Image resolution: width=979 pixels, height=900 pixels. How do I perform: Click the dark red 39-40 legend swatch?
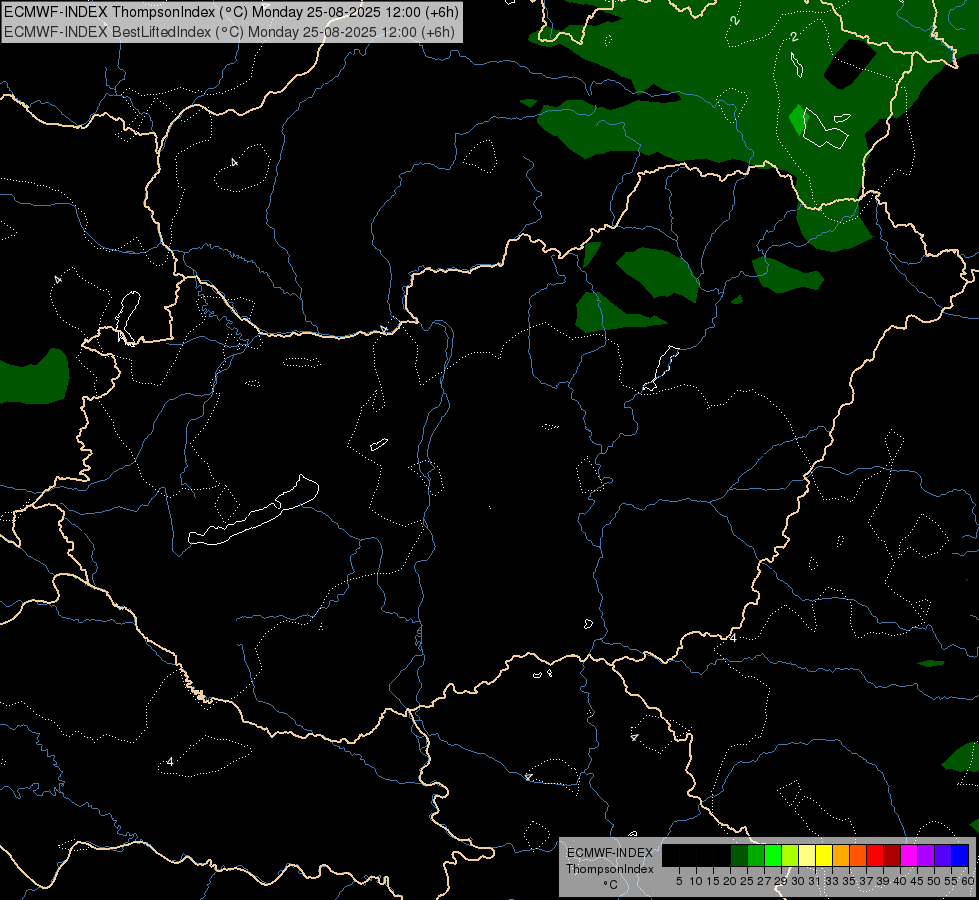click(x=892, y=855)
